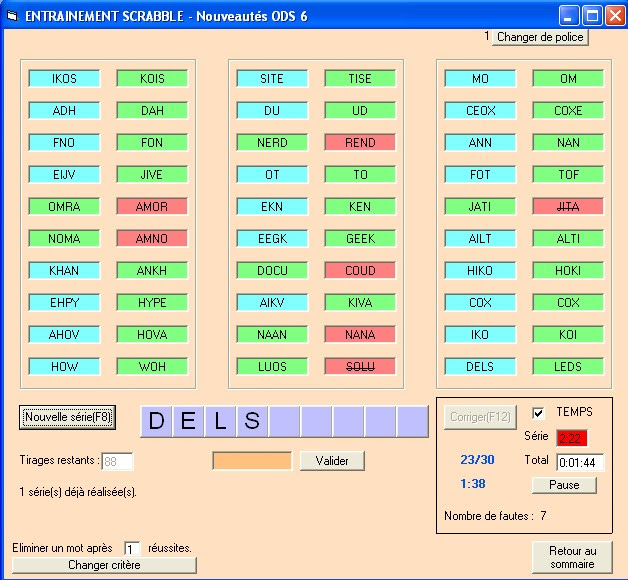Close the Entrainement Scrabble window
628x580 pixels.
615,16
